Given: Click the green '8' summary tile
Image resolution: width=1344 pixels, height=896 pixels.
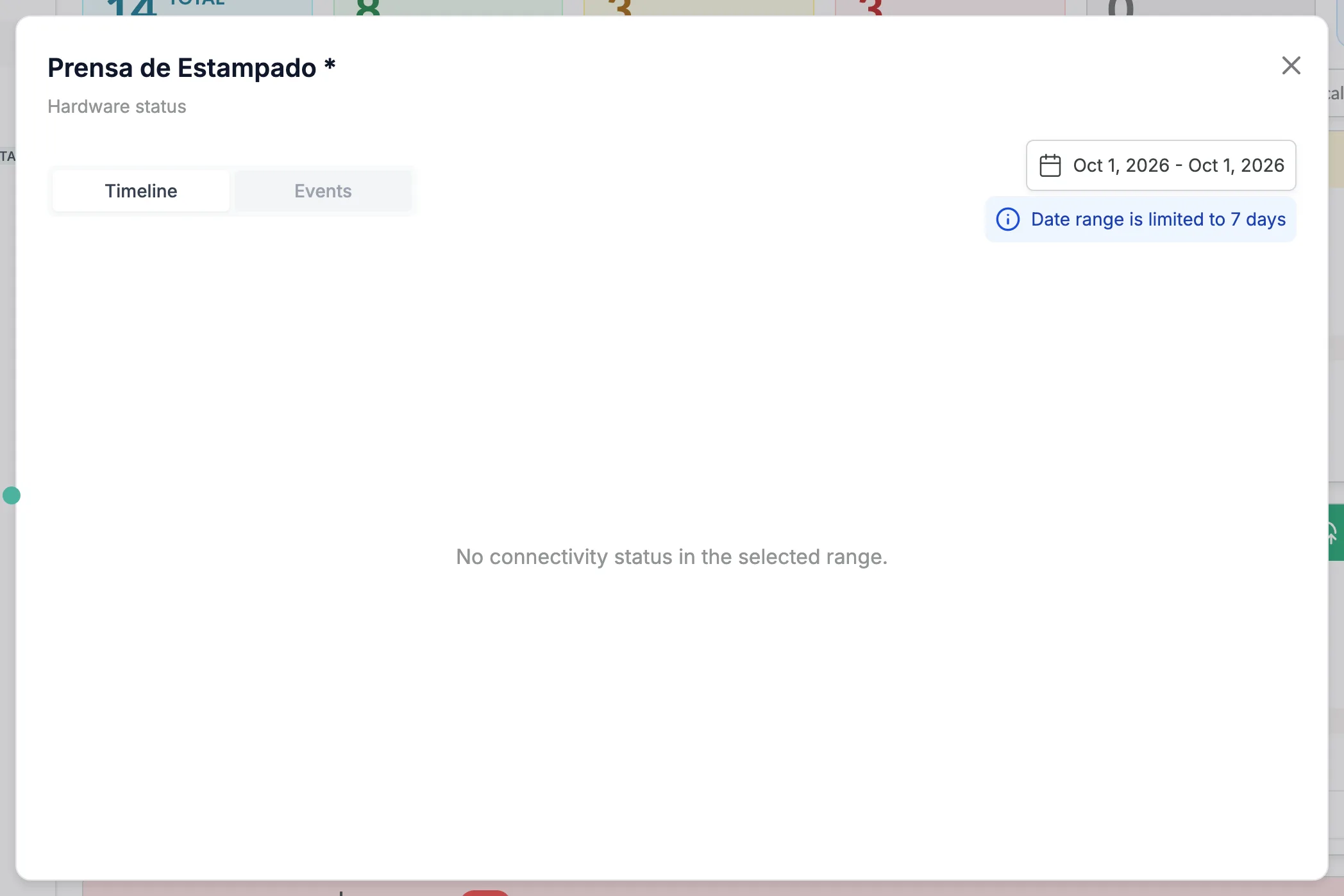Looking at the screenshot, I should click(x=448, y=8).
